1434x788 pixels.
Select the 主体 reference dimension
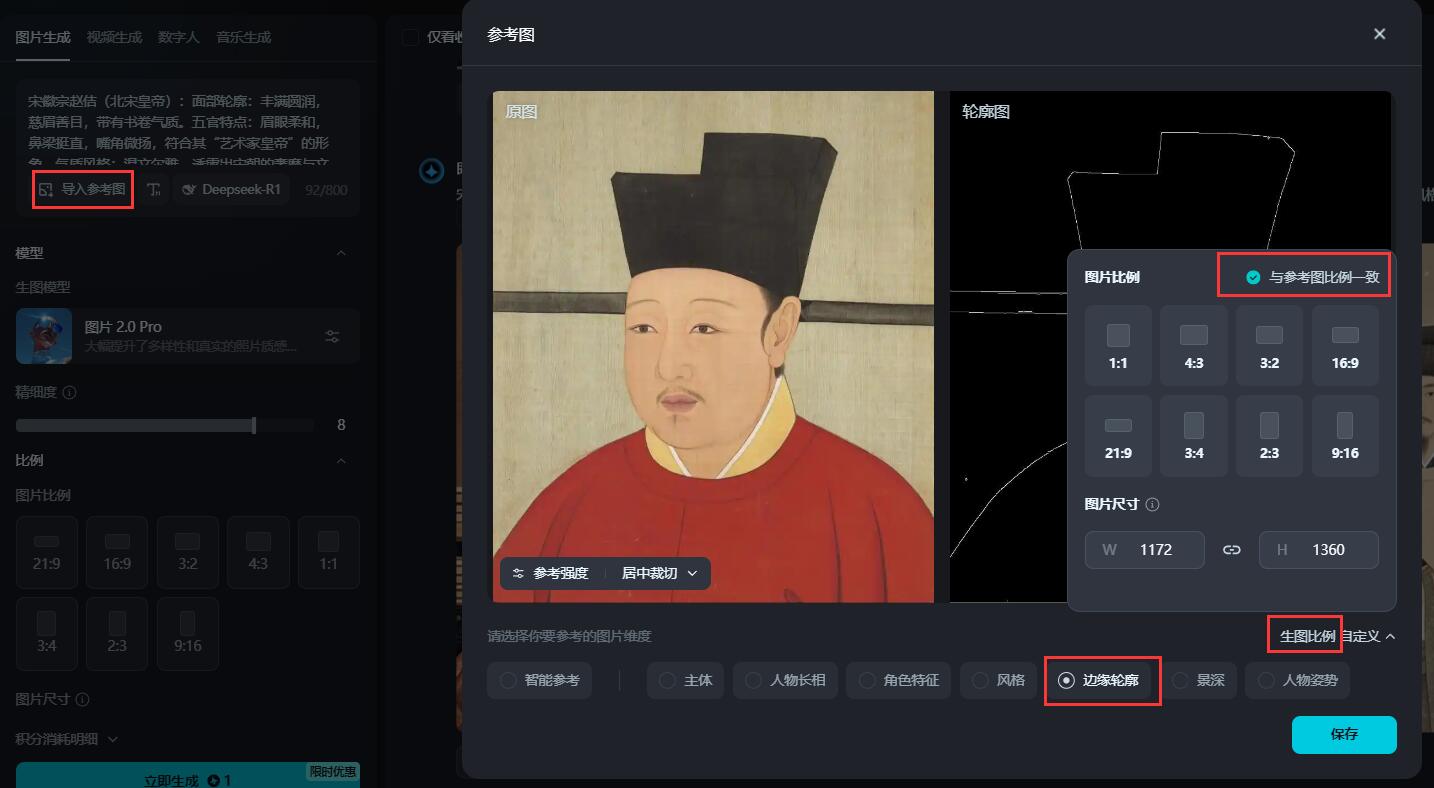pyautogui.click(x=685, y=680)
